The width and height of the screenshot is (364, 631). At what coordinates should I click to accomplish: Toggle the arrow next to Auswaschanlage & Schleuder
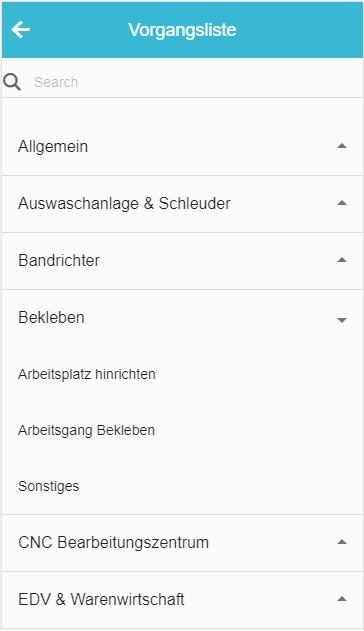pos(342,203)
